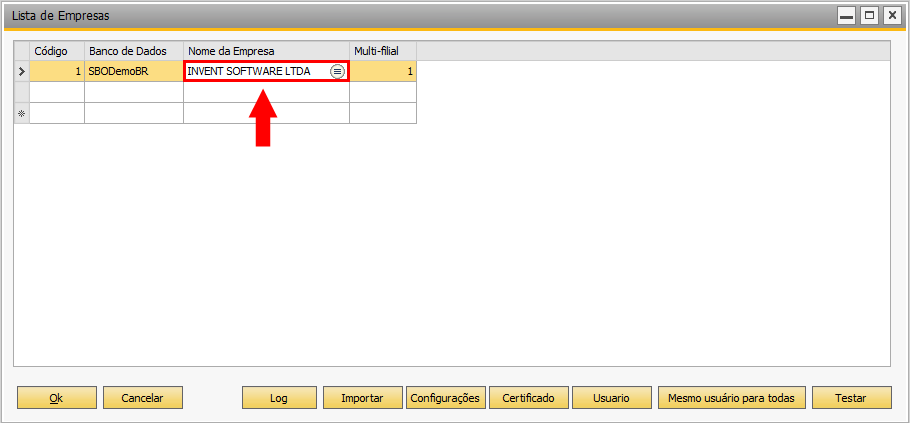Maximize the Lista de Empresas window
Viewport: 910px width, 423px height.
(869, 16)
